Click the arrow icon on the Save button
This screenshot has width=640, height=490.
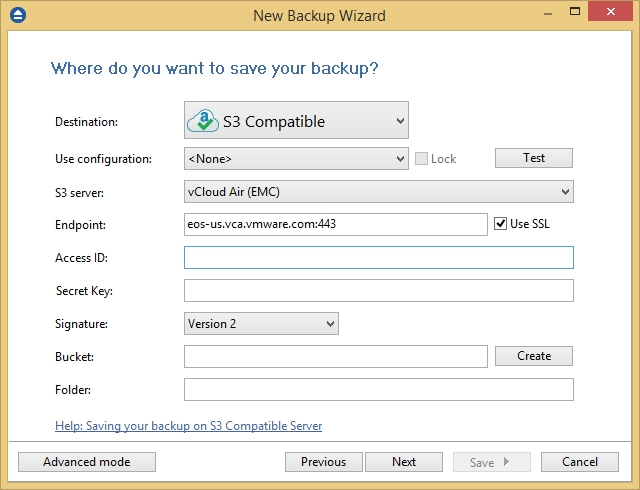(507, 462)
